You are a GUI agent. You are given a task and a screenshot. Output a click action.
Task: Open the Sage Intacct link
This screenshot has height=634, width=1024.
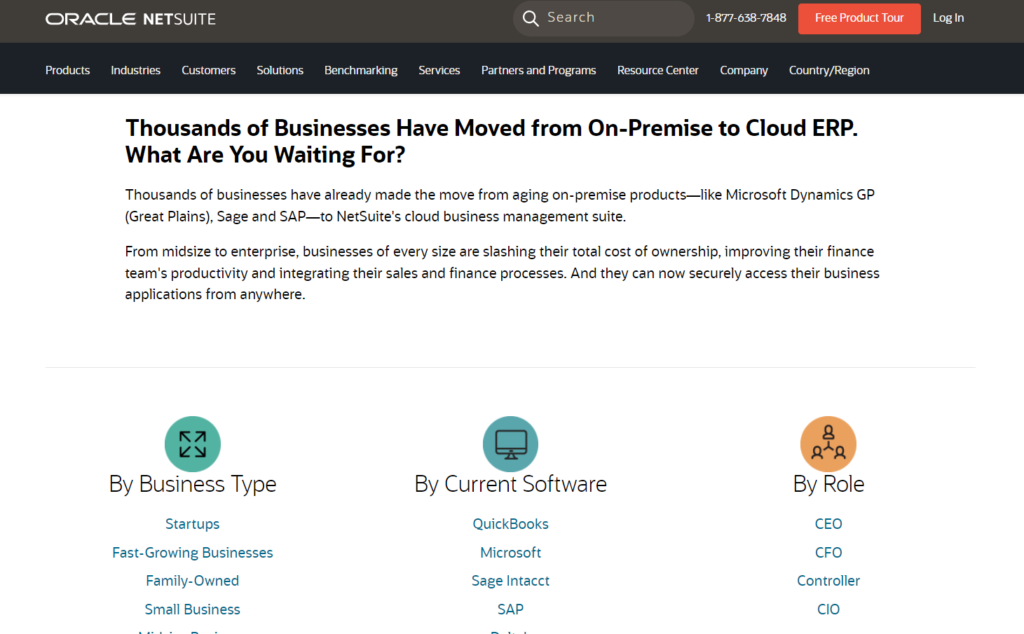(511, 580)
